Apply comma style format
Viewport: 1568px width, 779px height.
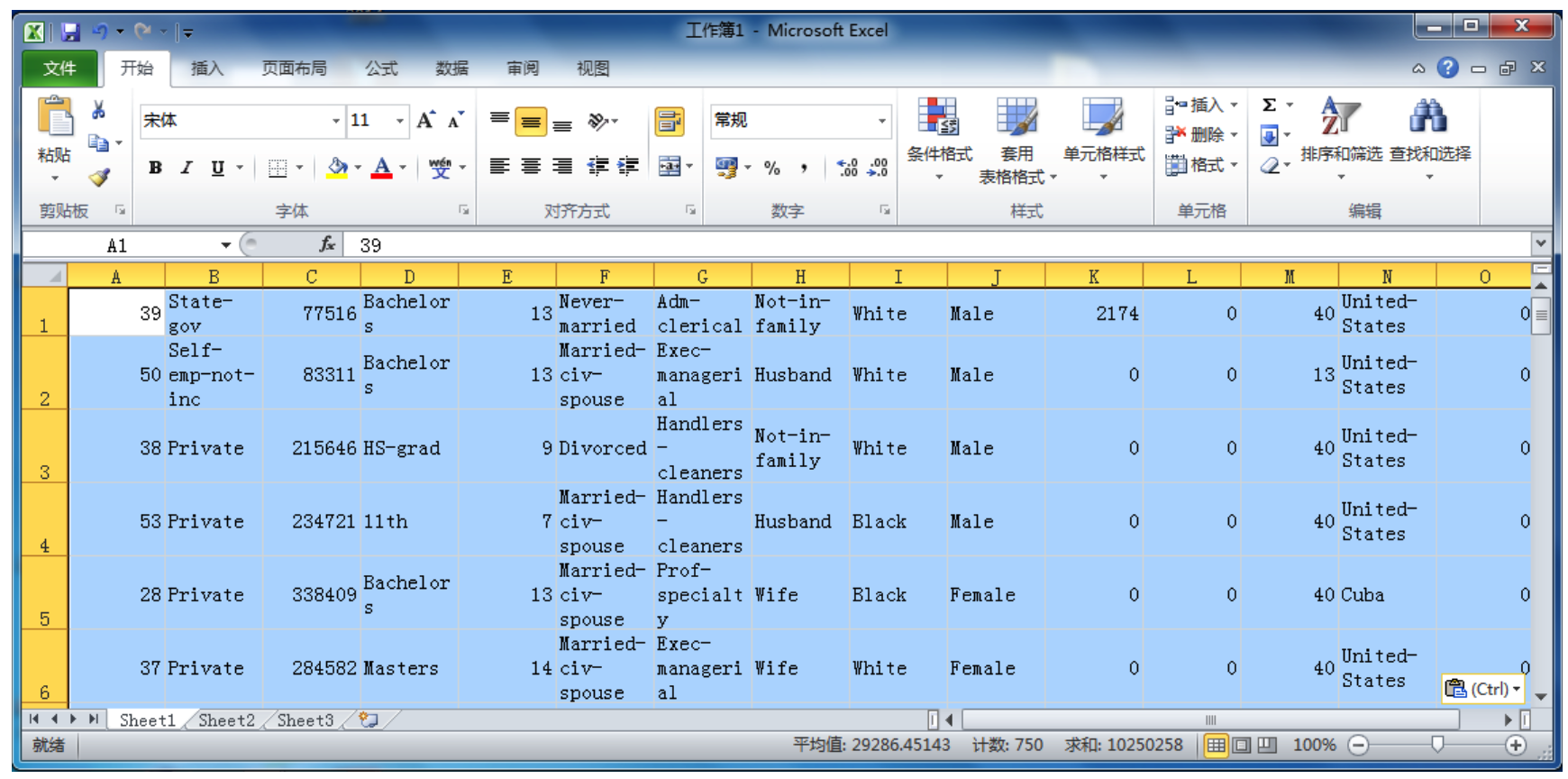(803, 168)
